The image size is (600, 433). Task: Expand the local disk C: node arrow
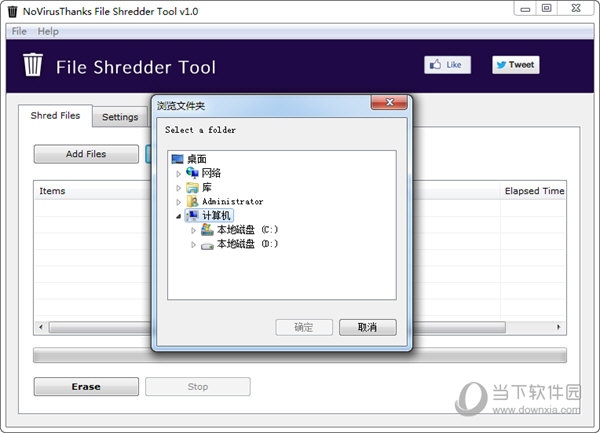coord(193,230)
